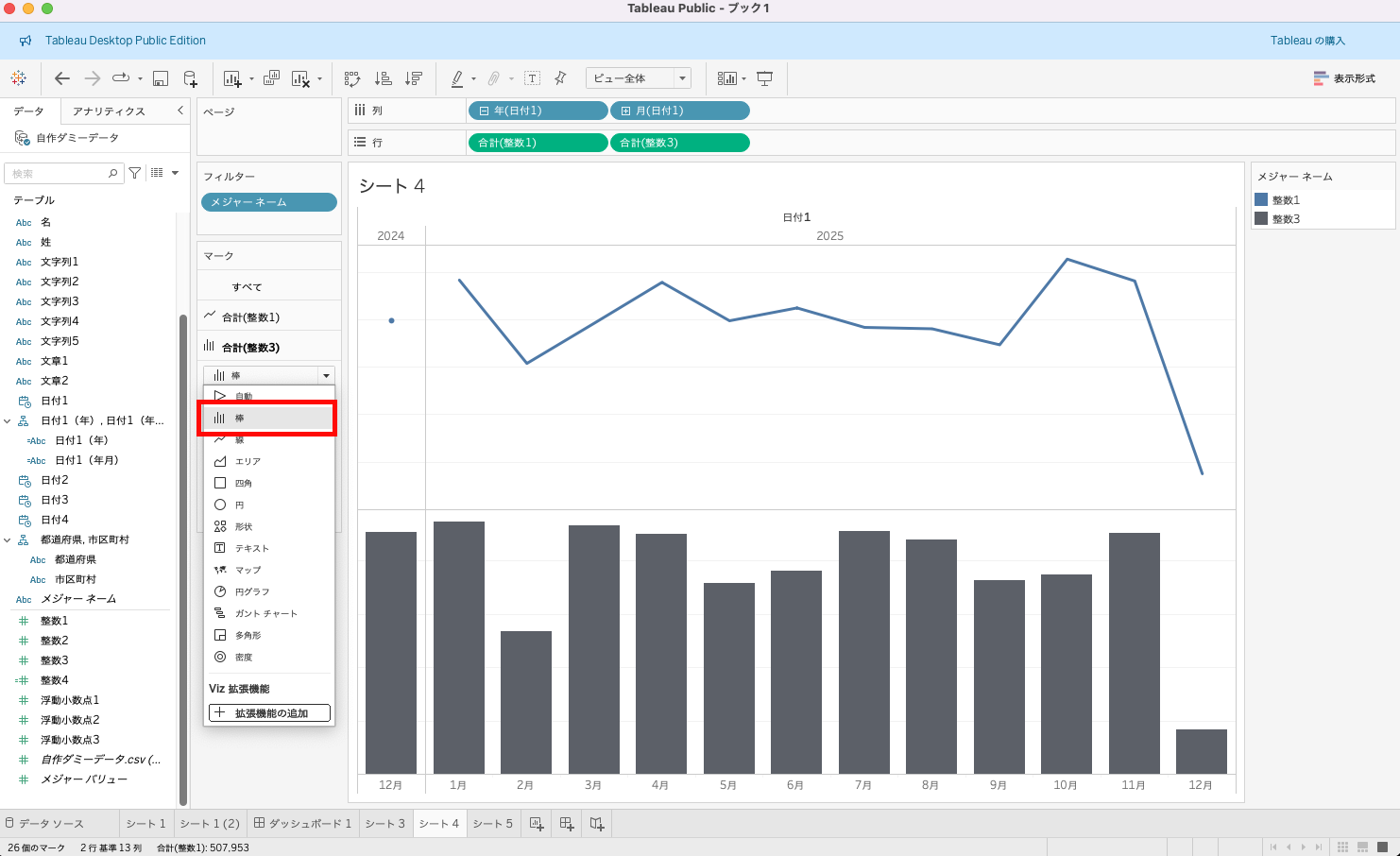Click the duplicate sheet toolbar icon
This screenshot has width=1400, height=856.
tap(271, 78)
